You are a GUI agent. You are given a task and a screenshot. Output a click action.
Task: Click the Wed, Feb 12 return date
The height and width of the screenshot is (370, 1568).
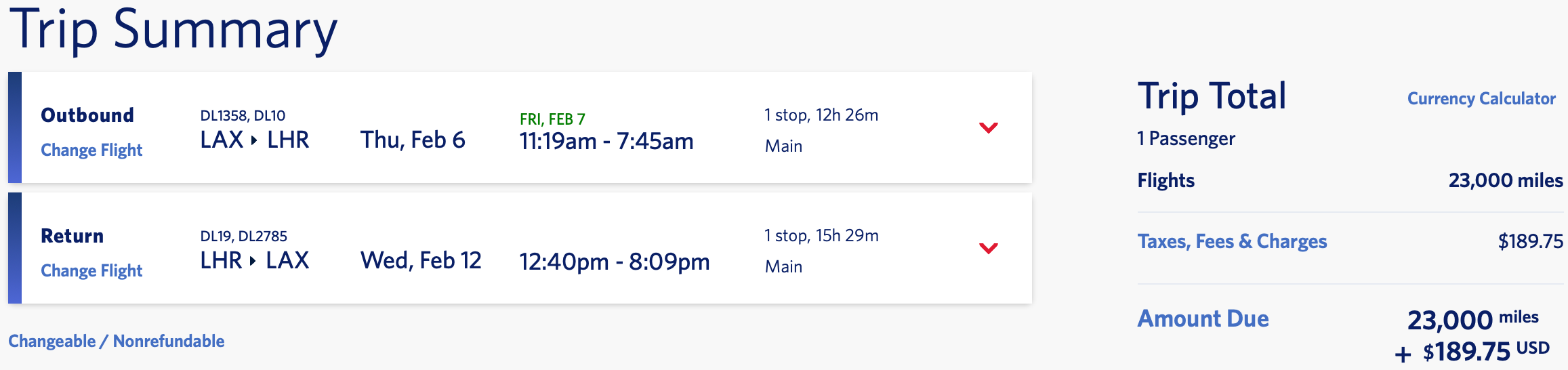421,261
